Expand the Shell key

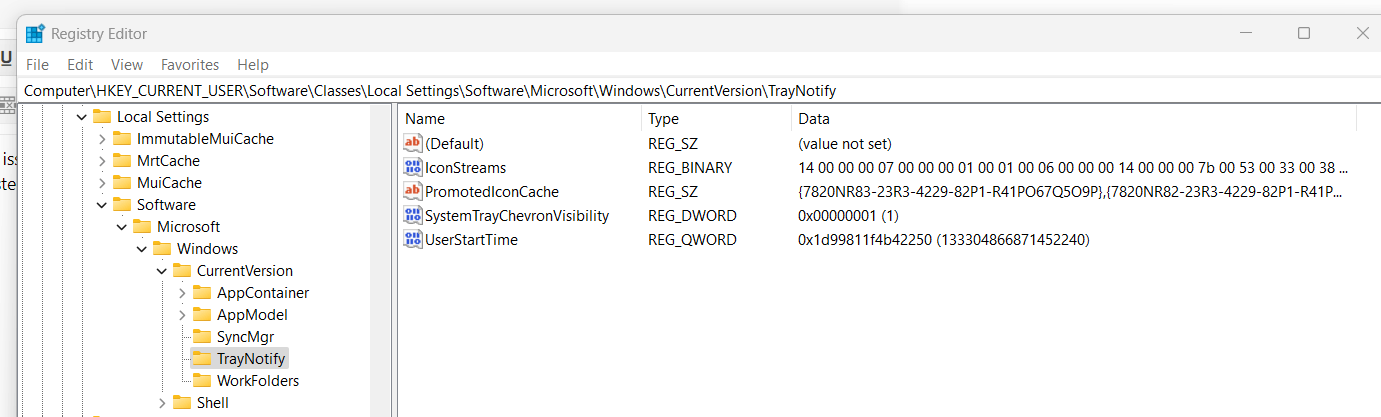click(162, 403)
